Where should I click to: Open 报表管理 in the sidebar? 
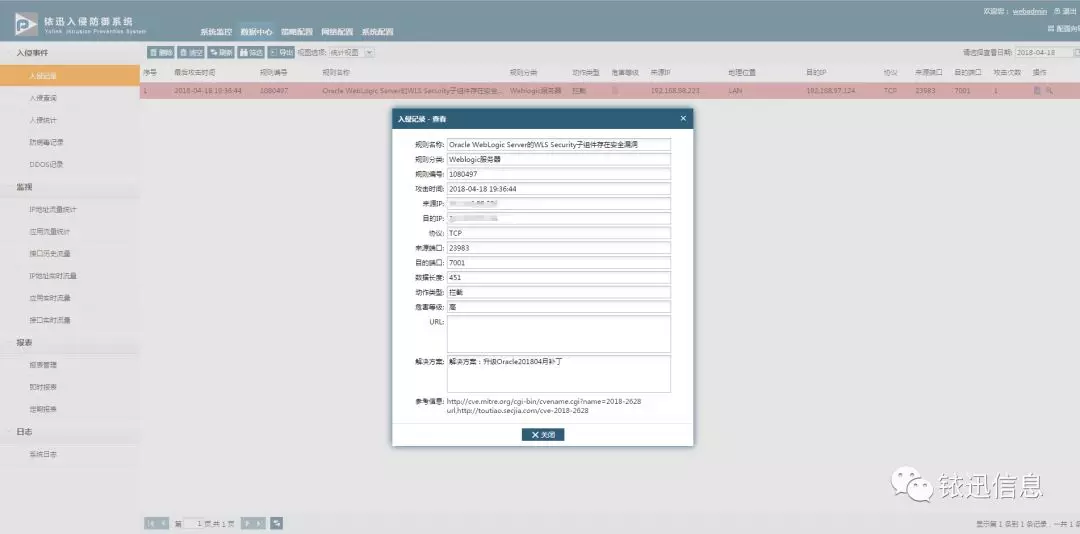[70, 364]
